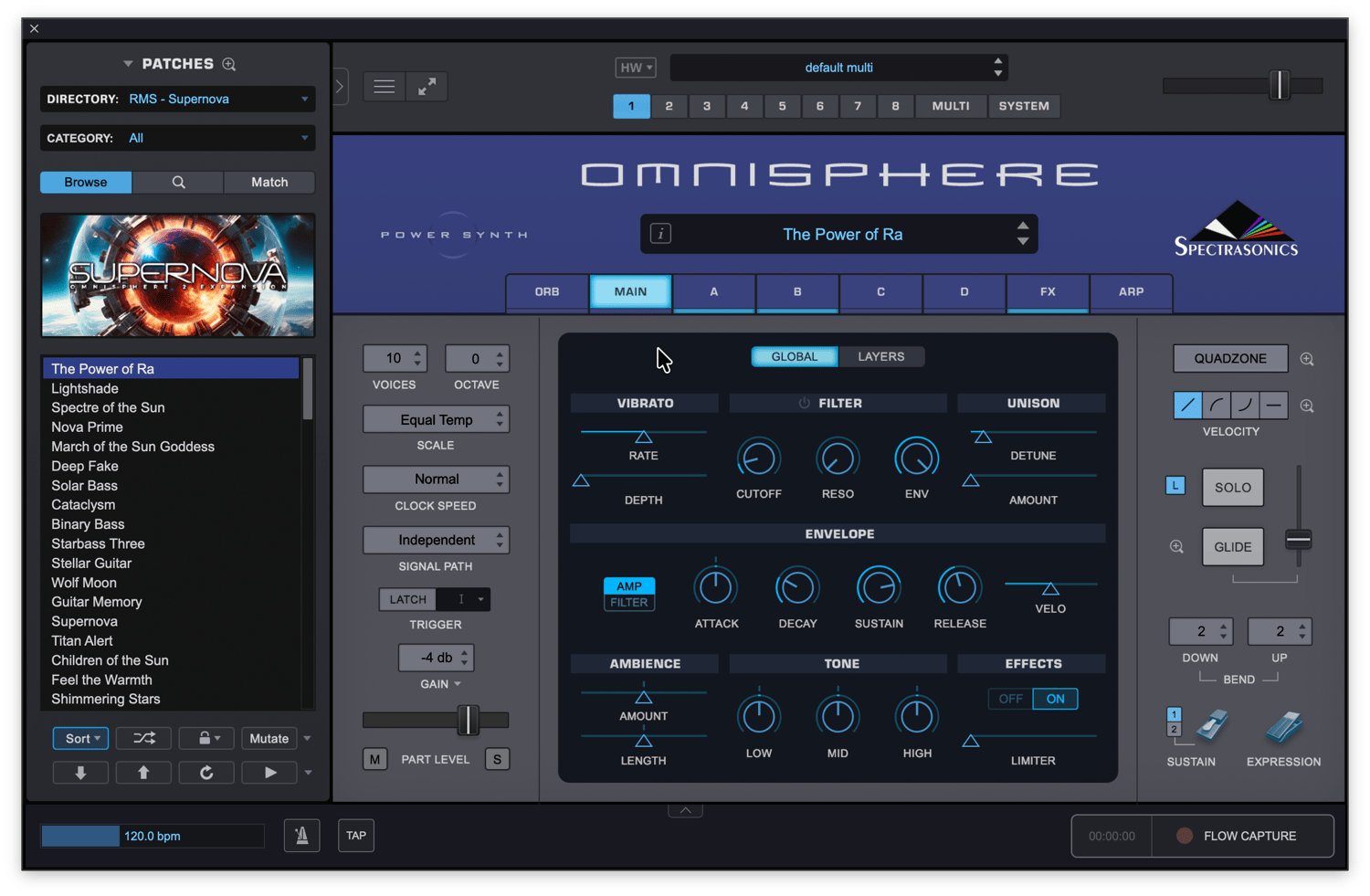Click the 120.0 bpm tempo field
Viewport: 1370px width, 896px height.
[x=153, y=836]
